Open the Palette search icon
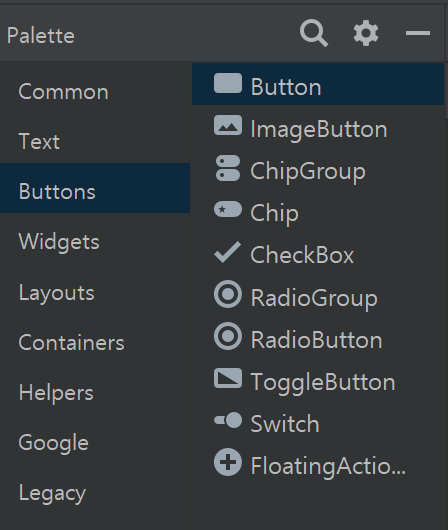Viewport: 448px width, 530px height. point(314,33)
